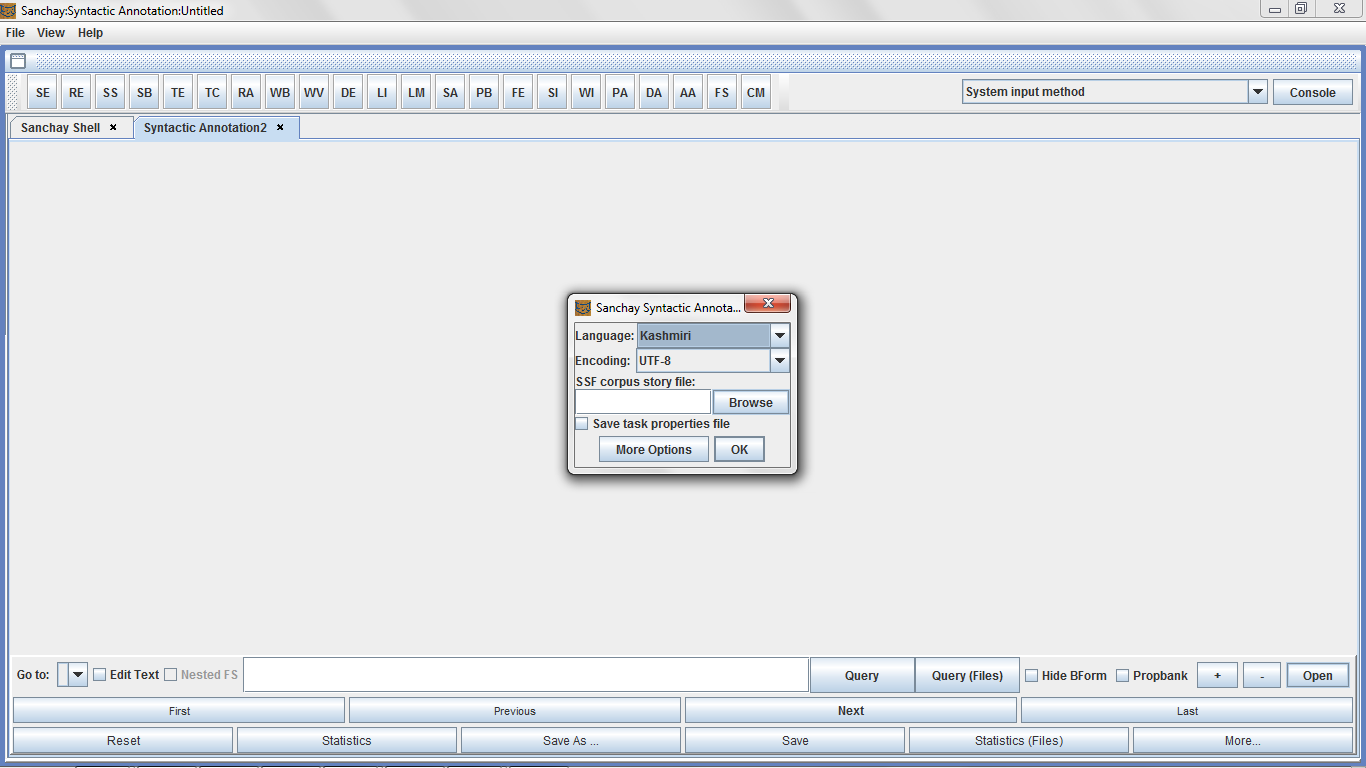Go to the Previous sentence
This screenshot has height=768, width=1366.
[515, 711]
